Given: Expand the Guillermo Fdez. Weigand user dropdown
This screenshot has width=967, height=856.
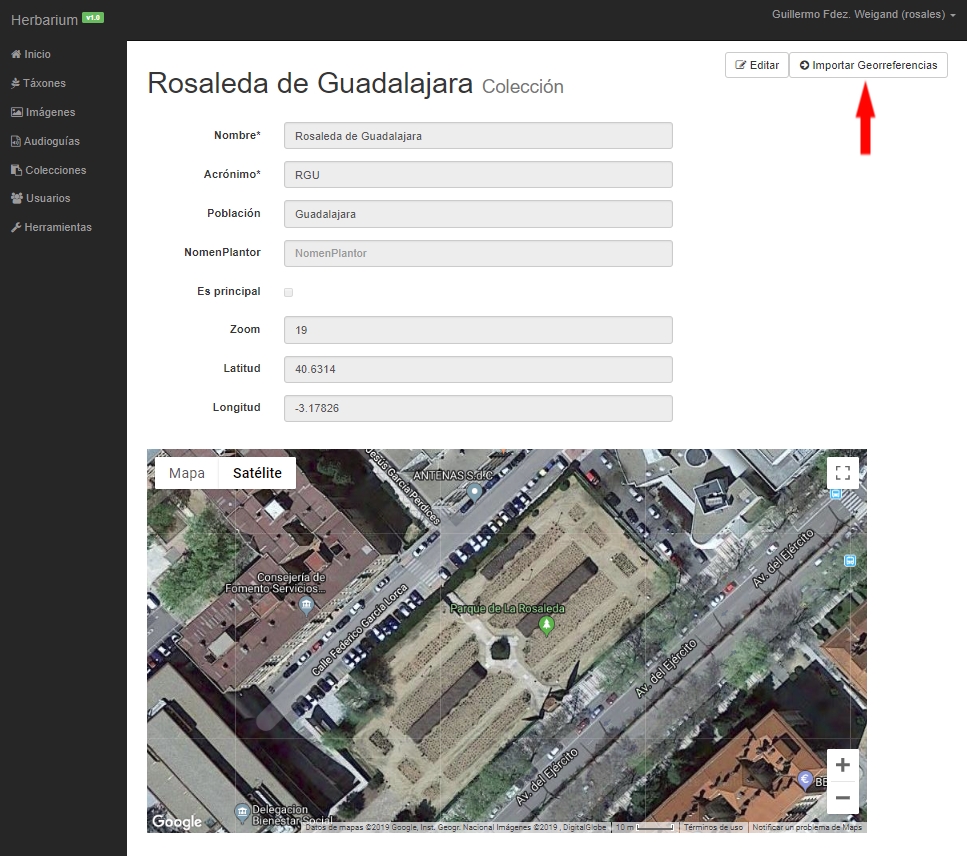Looking at the screenshot, I should coord(863,15).
